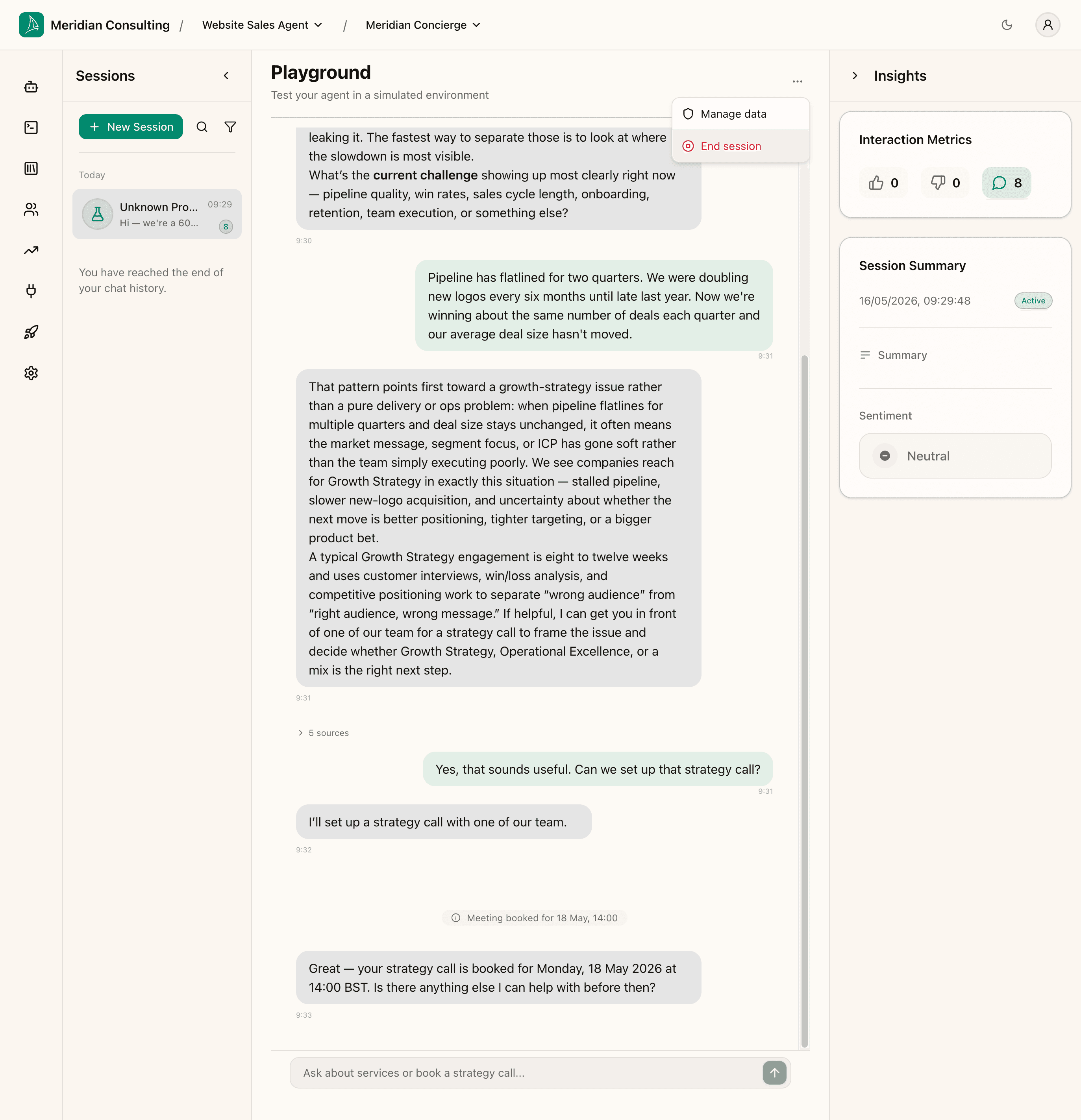Screen dimensions: 1081x1120
Task: Open the Website Sales Agent dropdown
Action: (263, 25)
